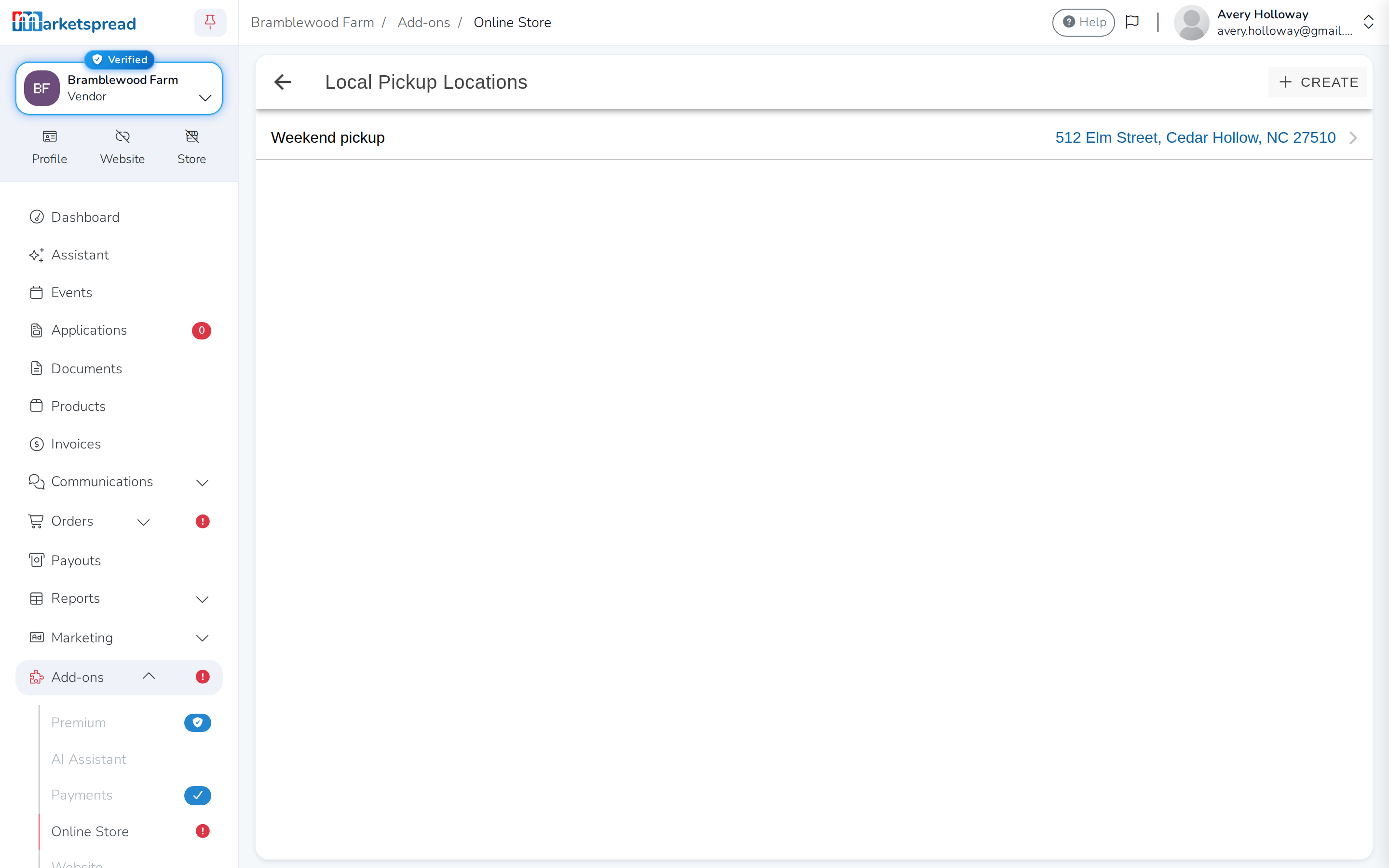Click the Payments checkmark badge
1389x868 pixels.
[x=197, y=796]
